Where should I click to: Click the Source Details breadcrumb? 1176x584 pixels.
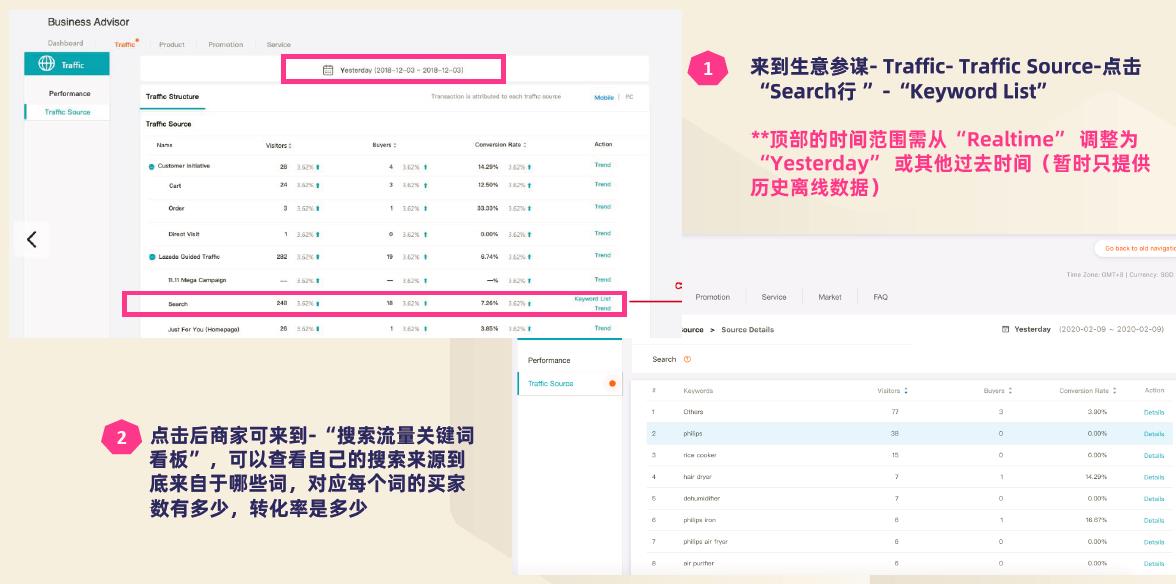coord(747,330)
